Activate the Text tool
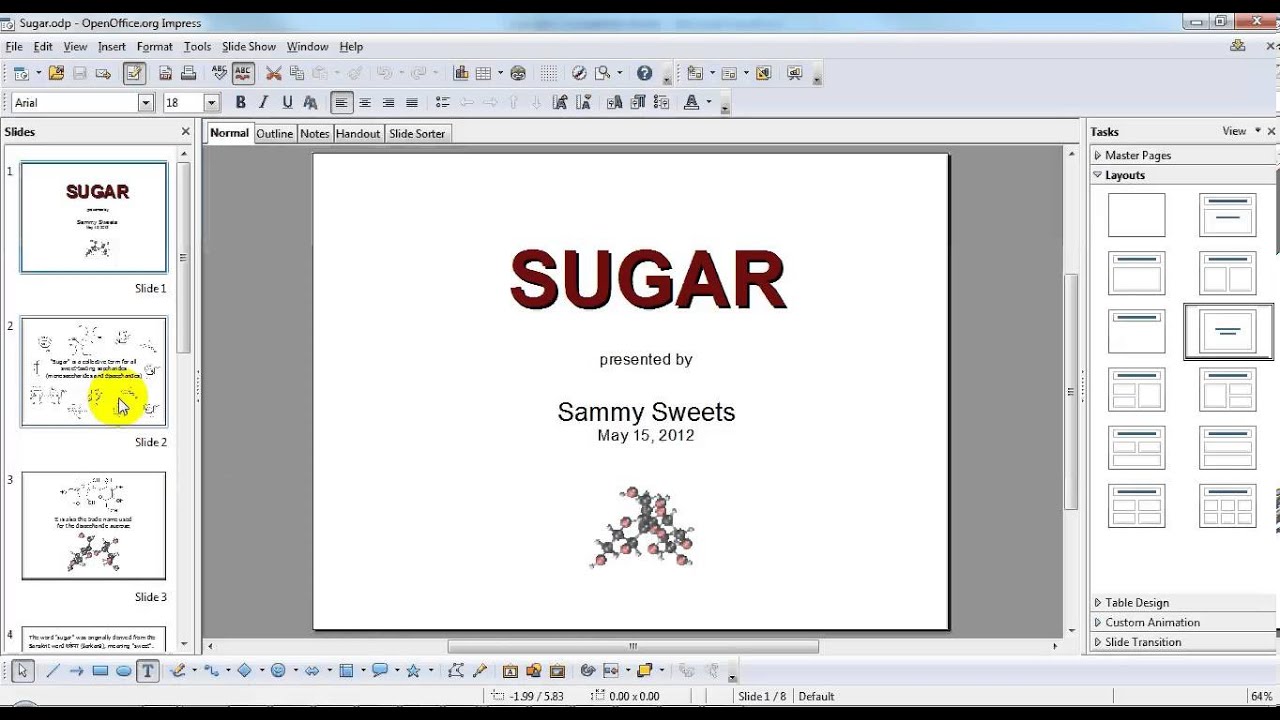The height and width of the screenshot is (720, 1280). (x=147, y=671)
